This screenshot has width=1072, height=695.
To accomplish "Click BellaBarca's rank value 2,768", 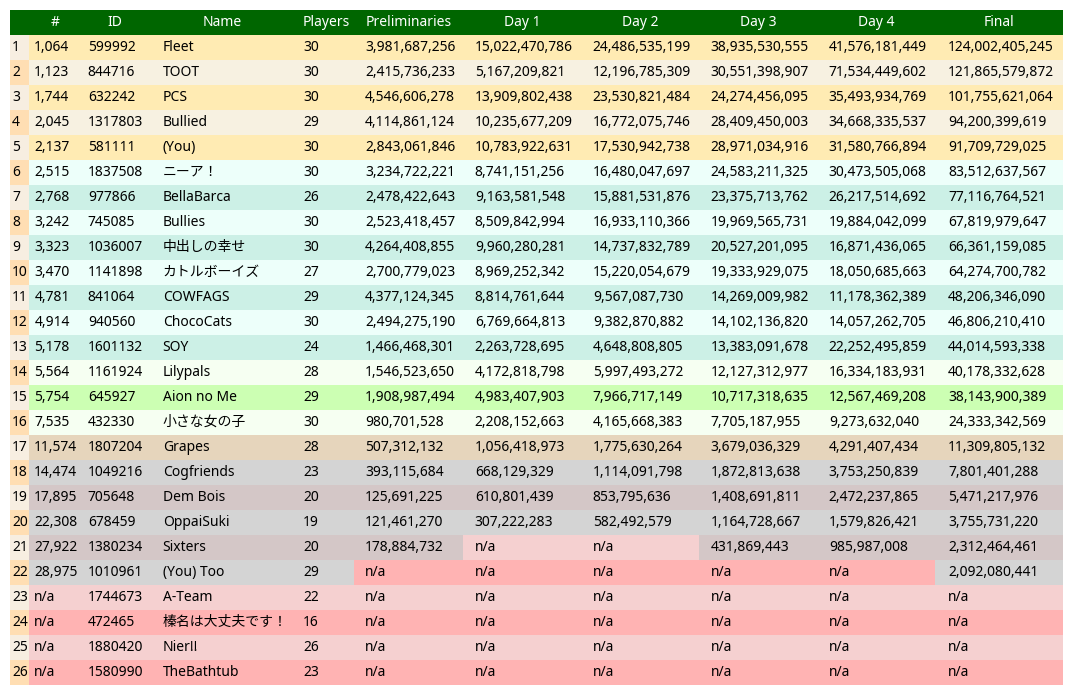I will point(52,196).
